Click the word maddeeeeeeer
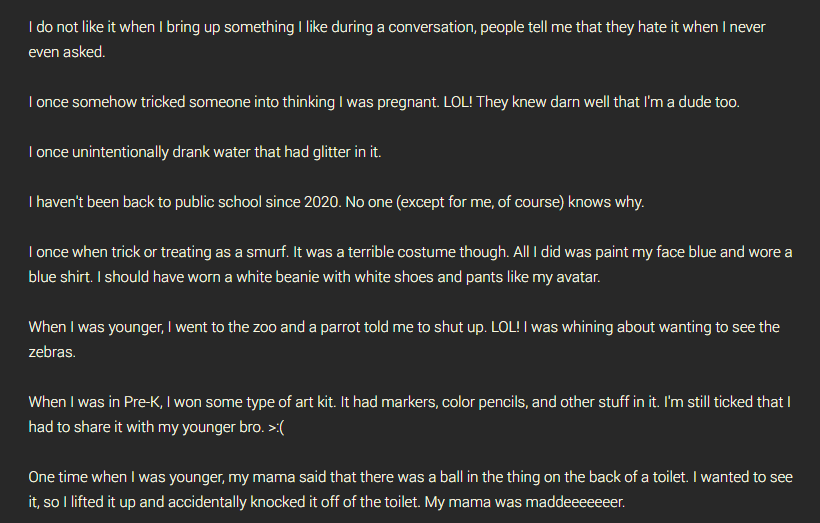 (575, 502)
